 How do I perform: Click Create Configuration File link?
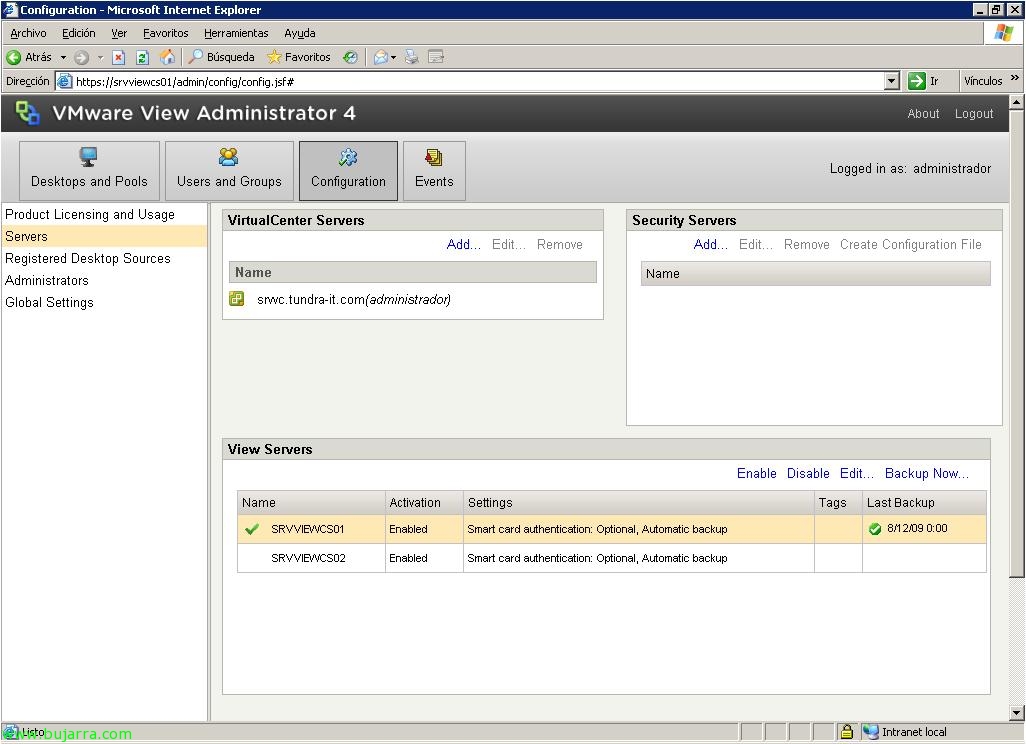(x=911, y=245)
